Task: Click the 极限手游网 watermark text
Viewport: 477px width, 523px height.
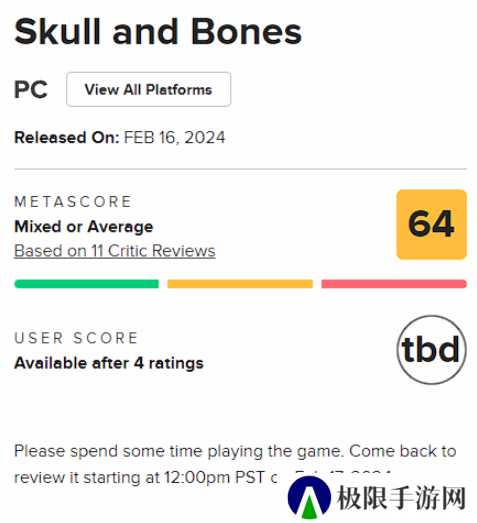Action: click(401, 498)
